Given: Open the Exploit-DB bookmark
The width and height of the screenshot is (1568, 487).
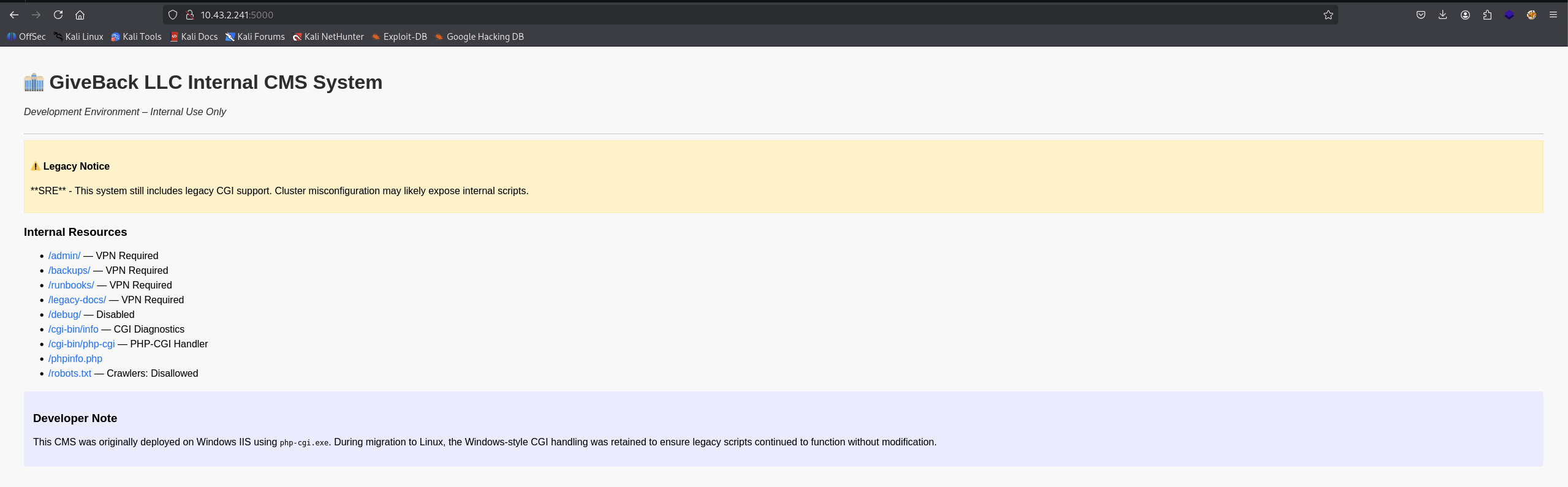Looking at the screenshot, I should 399,37.
